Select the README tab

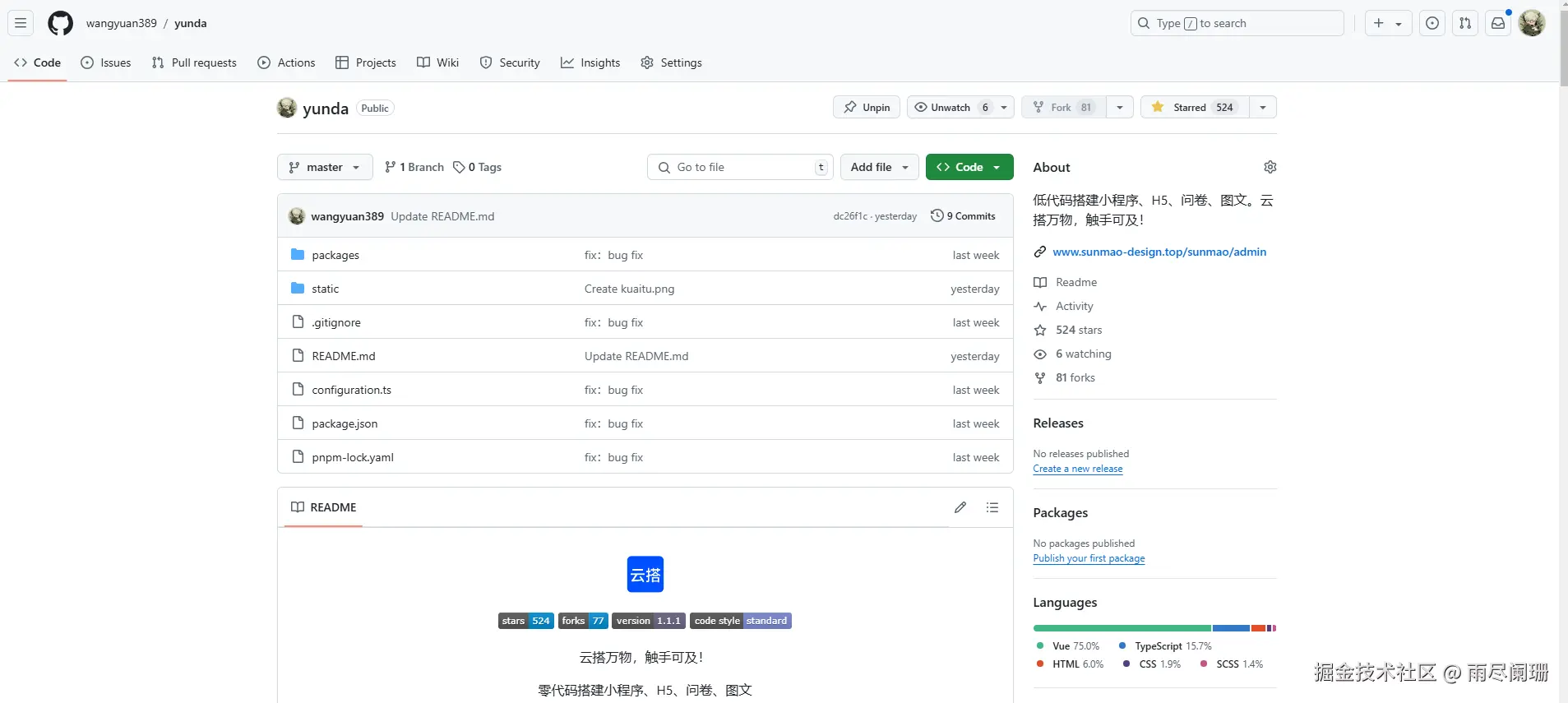(324, 507)
